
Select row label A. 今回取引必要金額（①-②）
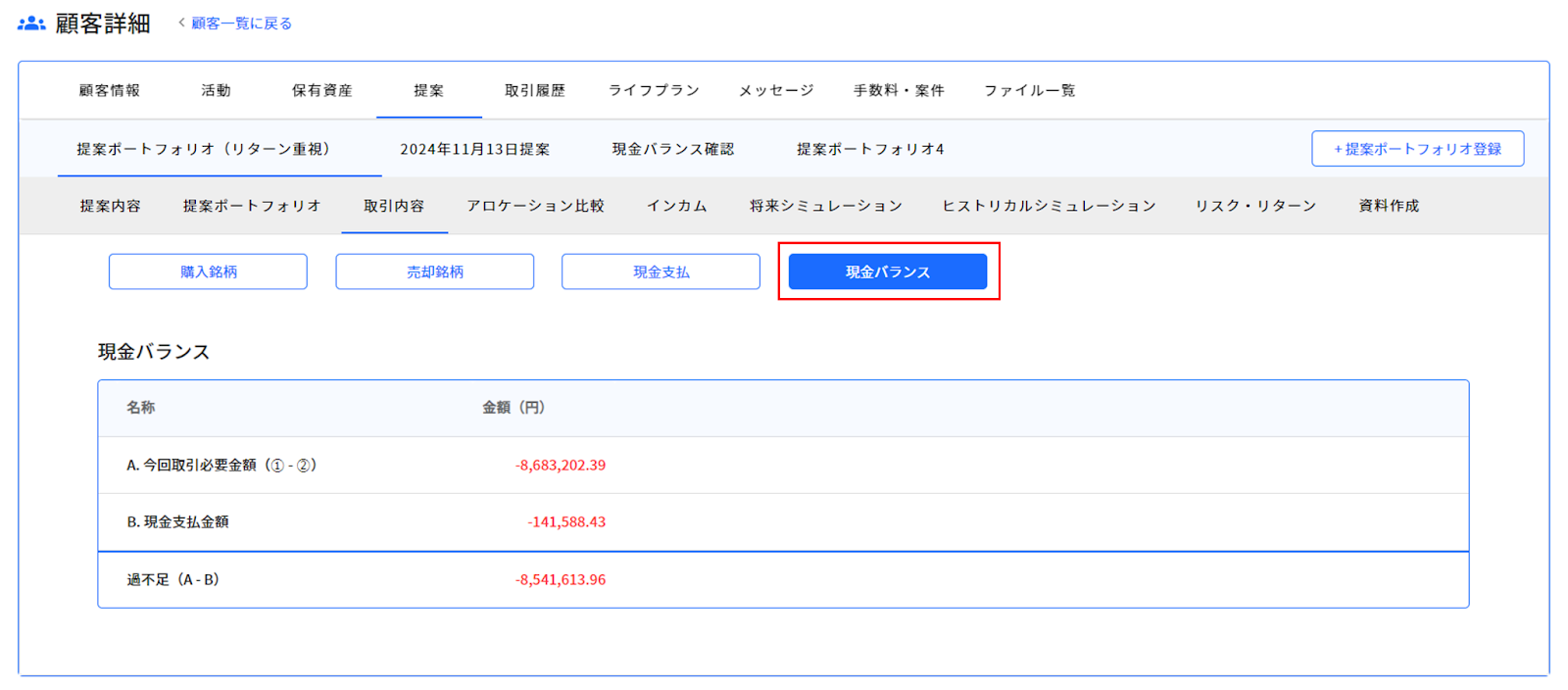221,466
